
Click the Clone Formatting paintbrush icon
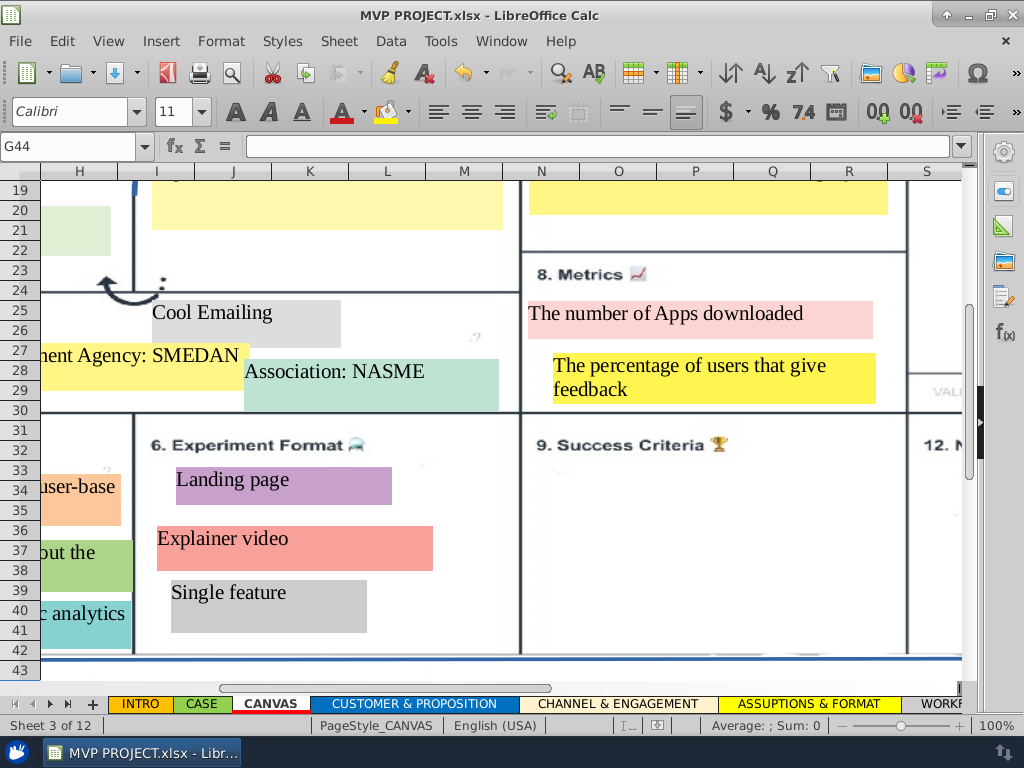point(390,73)
